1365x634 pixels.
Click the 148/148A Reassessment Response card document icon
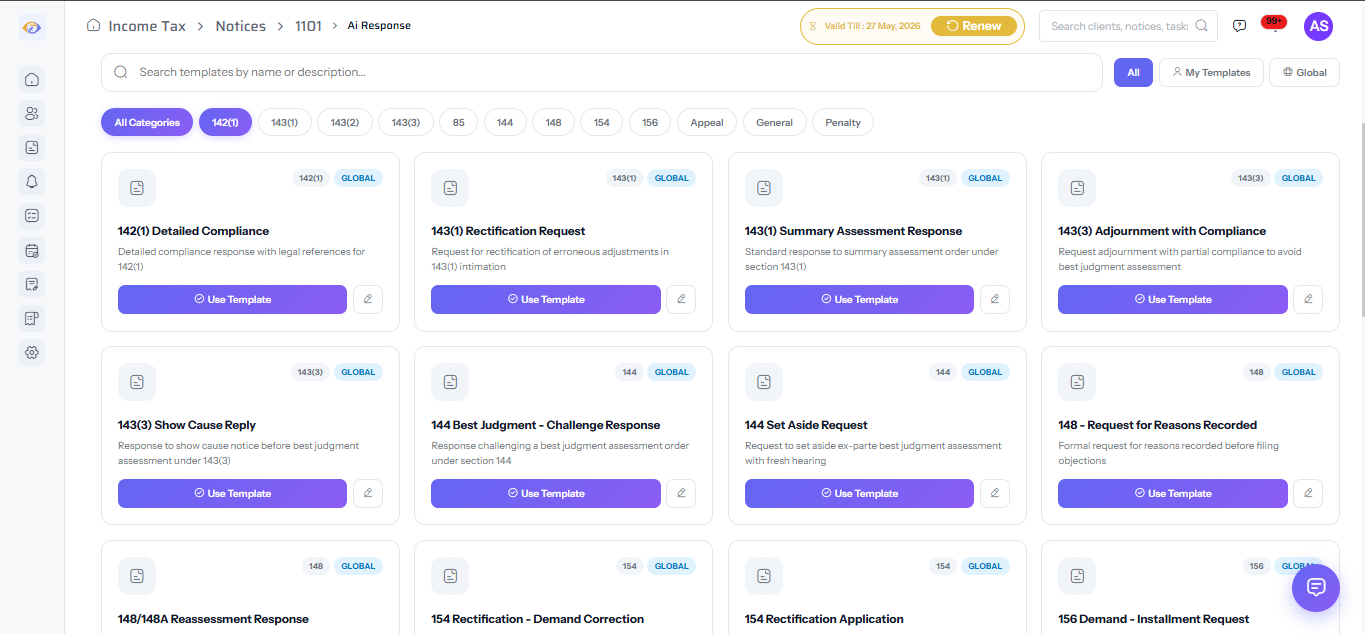[x=137, y=576]
